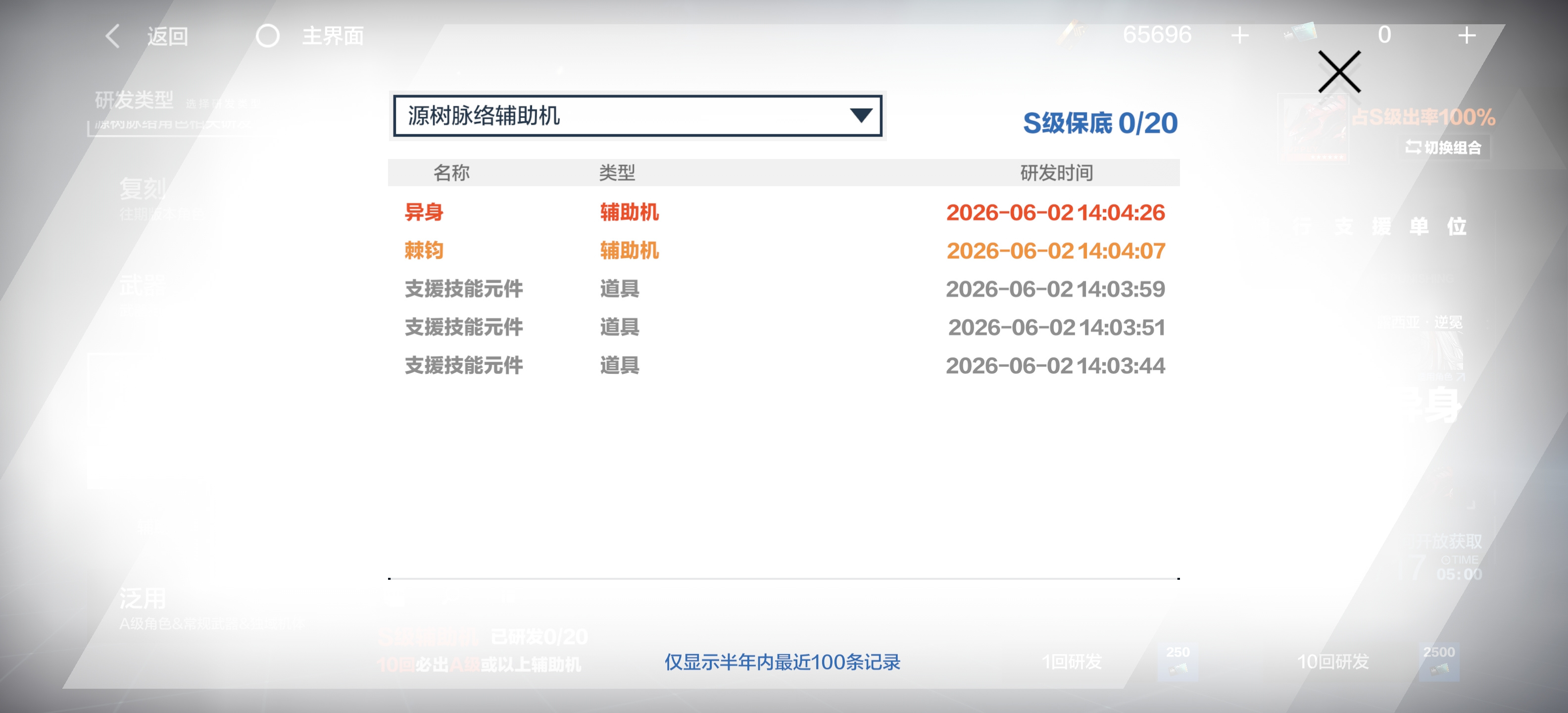Image resolution: width=1568 pixels, height=713 pixels.
Task: Select 支援技能元件 in the 14:03:51 row
Action: click(464, 327)
